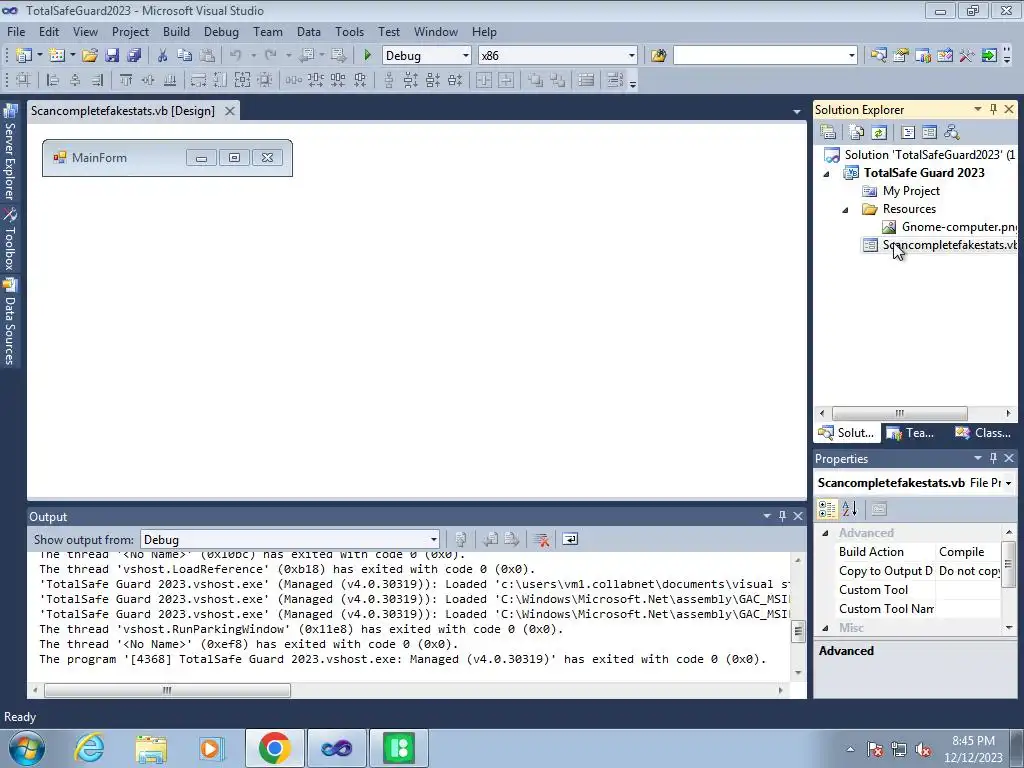Toggle auto-hide pin of Properties panel
This screenshot has height=768, width=1024.
tap(993, 458)
